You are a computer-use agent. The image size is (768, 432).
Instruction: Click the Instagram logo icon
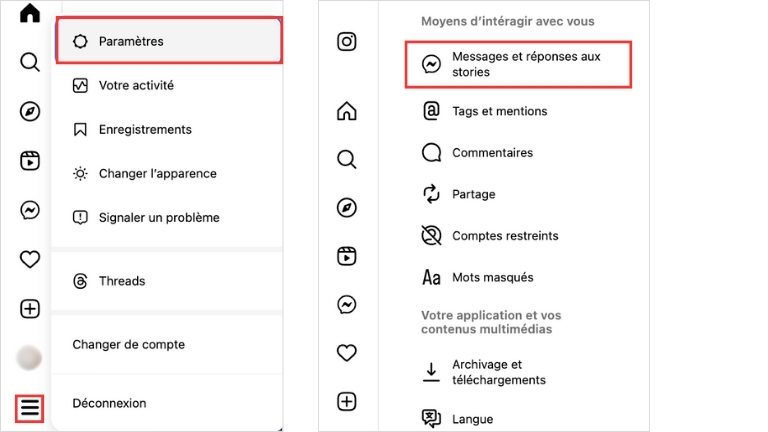click(346, 41)
